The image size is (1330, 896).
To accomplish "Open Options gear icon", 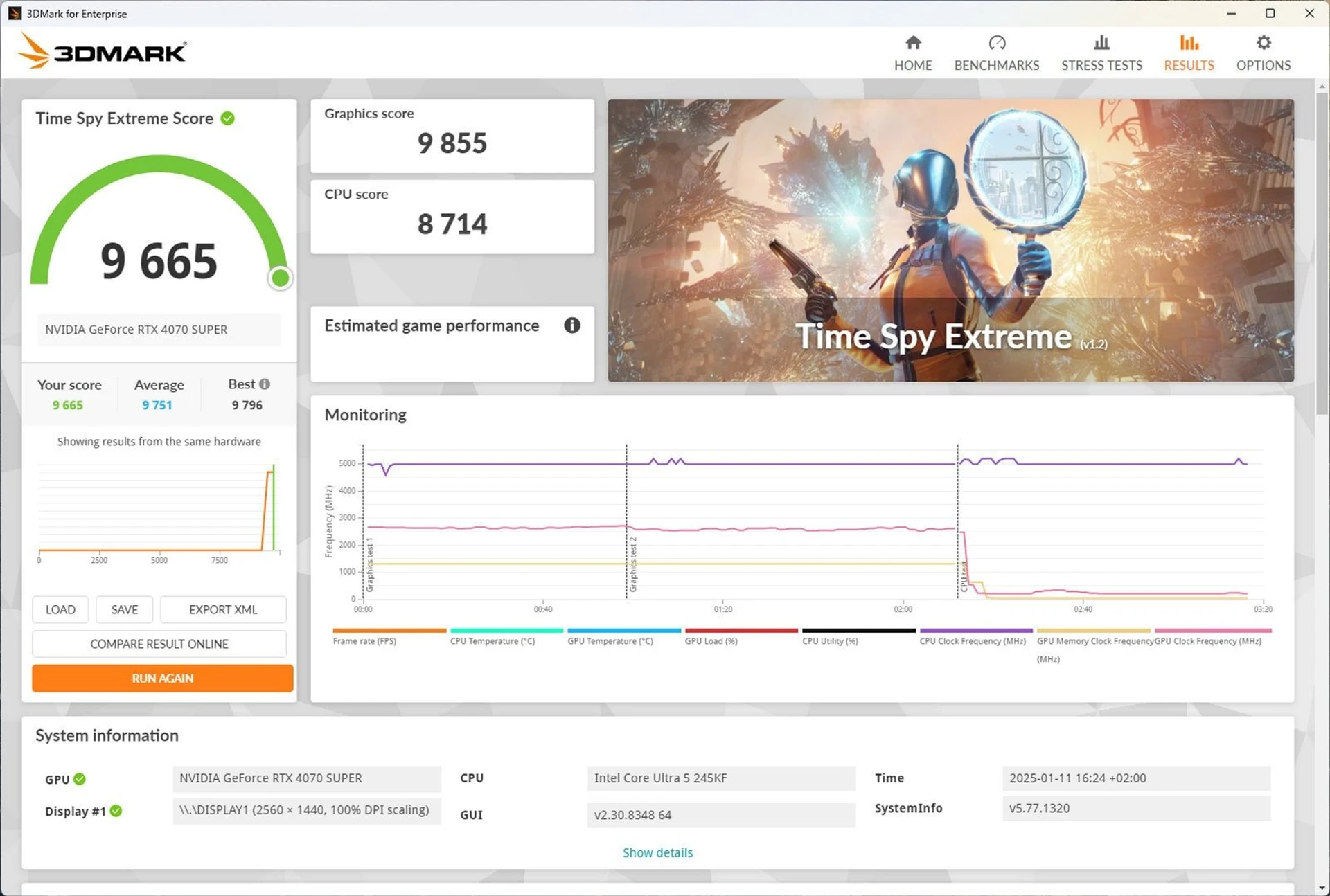I will (x=1263, y=43).
